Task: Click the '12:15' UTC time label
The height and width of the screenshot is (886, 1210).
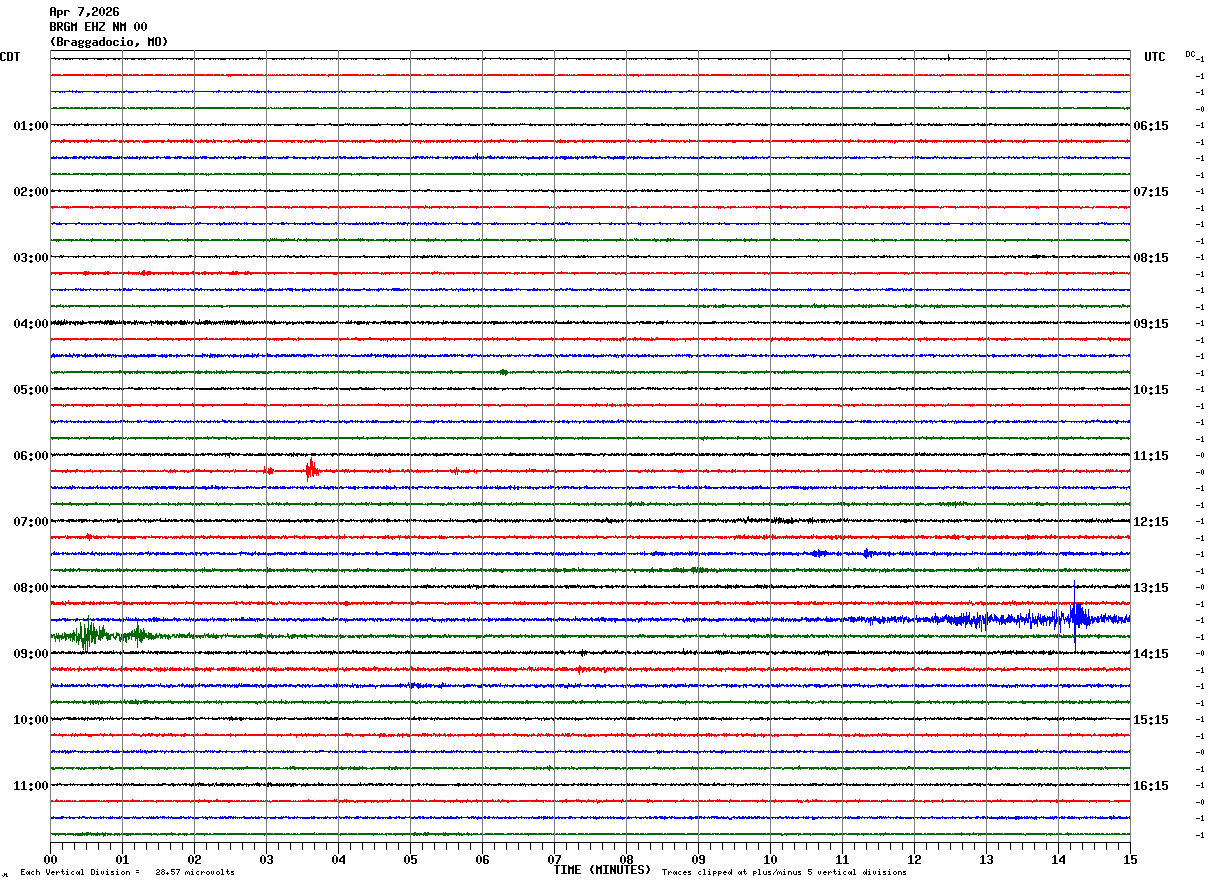Action: coord(1151,522)
